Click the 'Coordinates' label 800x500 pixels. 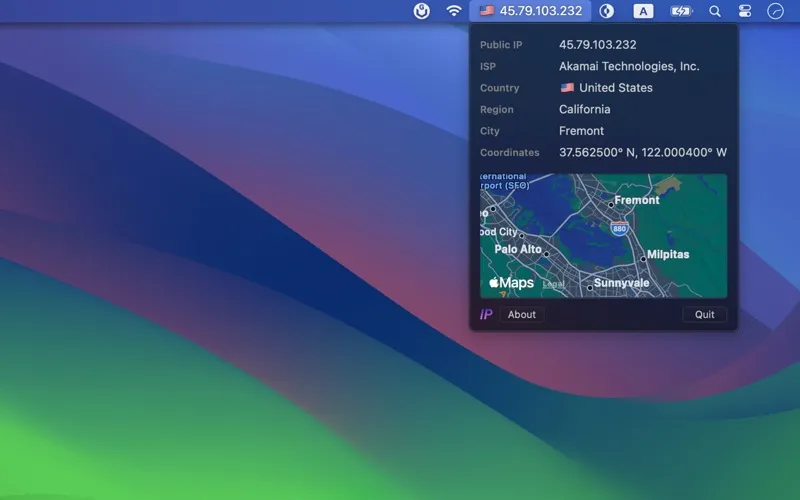[509, 153]
